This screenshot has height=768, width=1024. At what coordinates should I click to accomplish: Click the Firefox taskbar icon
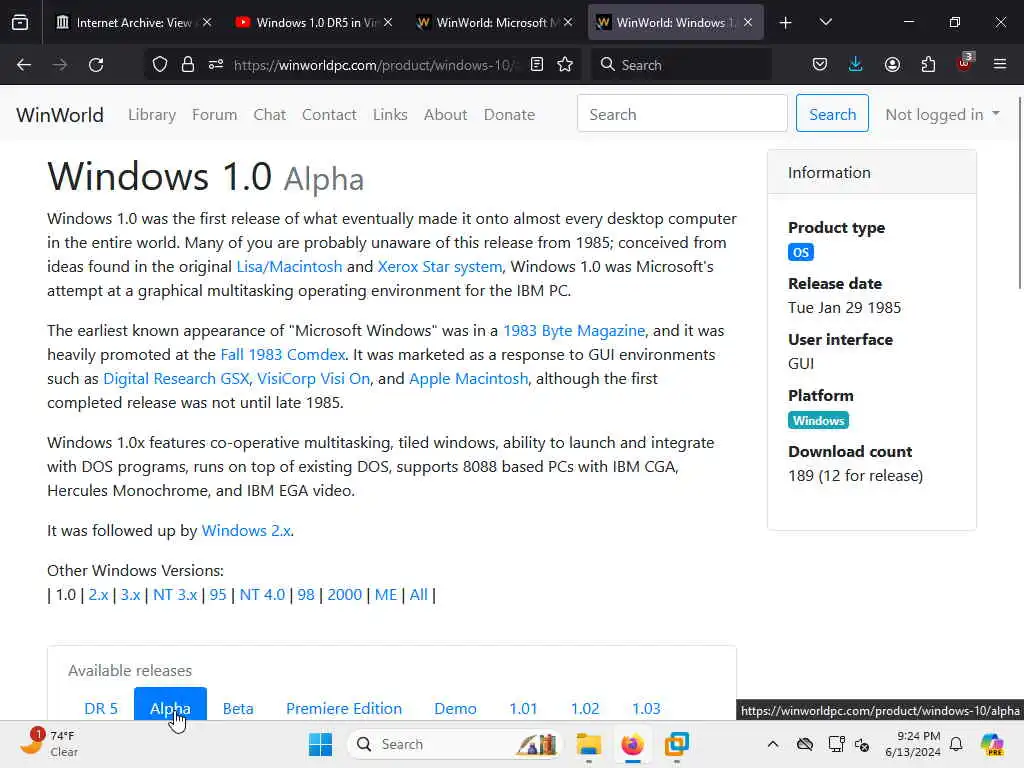(632, 744)
